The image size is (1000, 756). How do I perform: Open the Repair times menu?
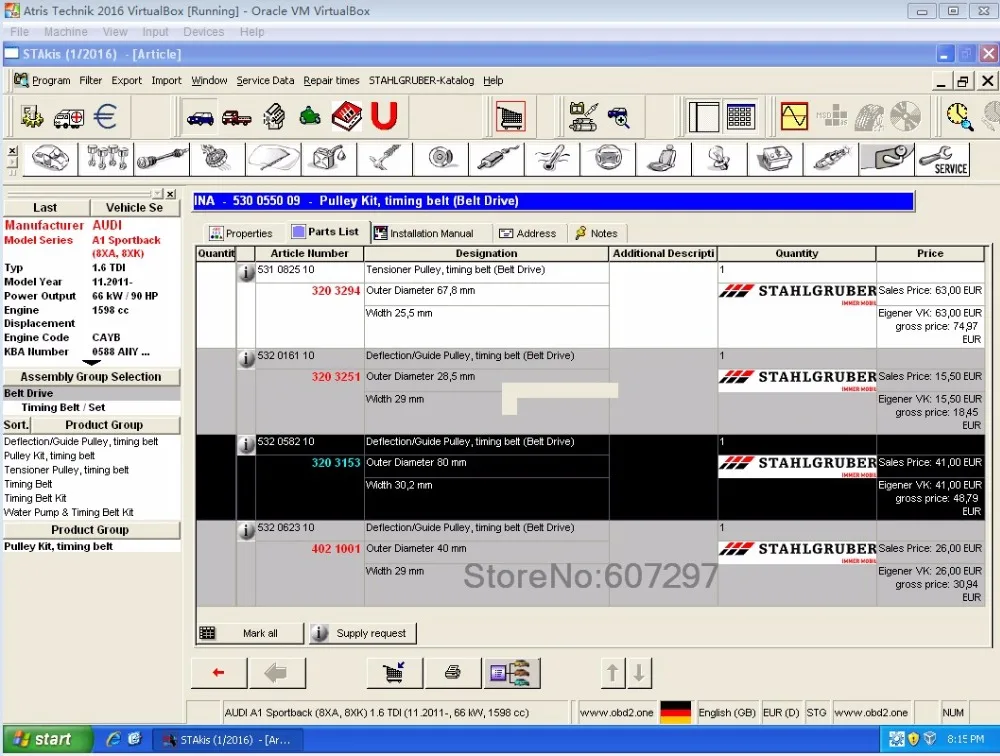pos(331,80)
